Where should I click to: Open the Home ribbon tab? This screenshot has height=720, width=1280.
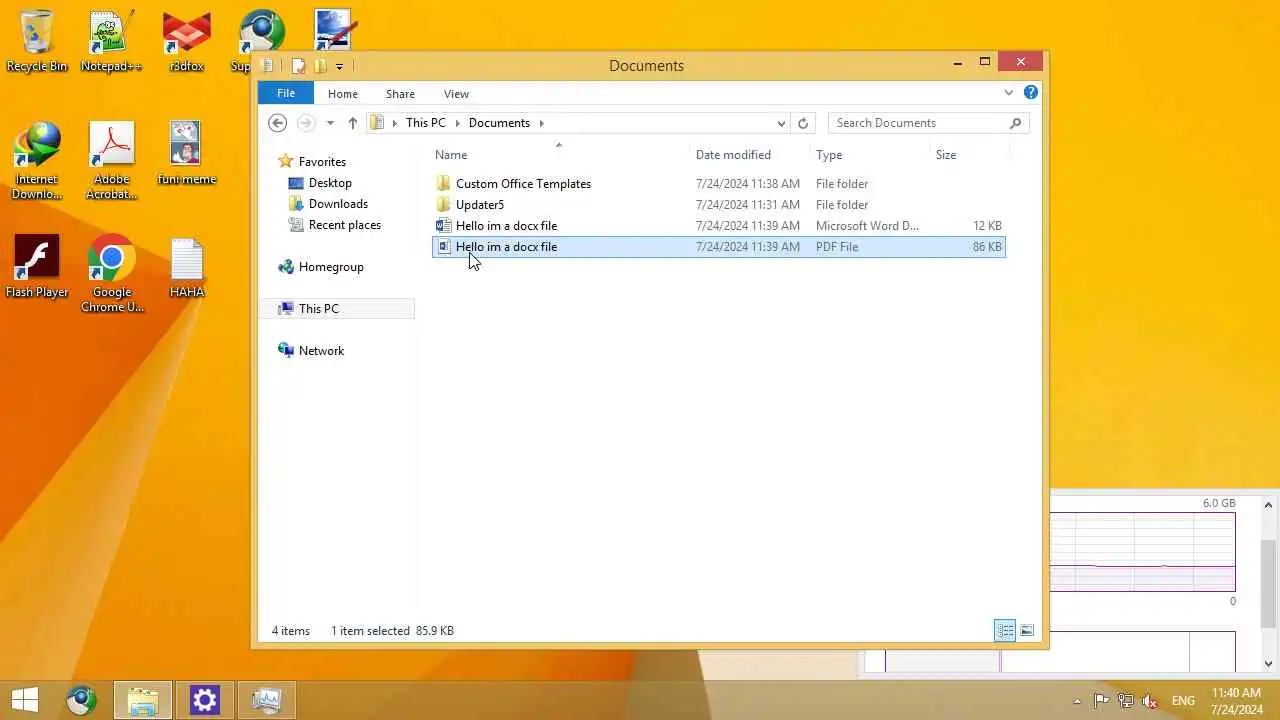point(343,94)
